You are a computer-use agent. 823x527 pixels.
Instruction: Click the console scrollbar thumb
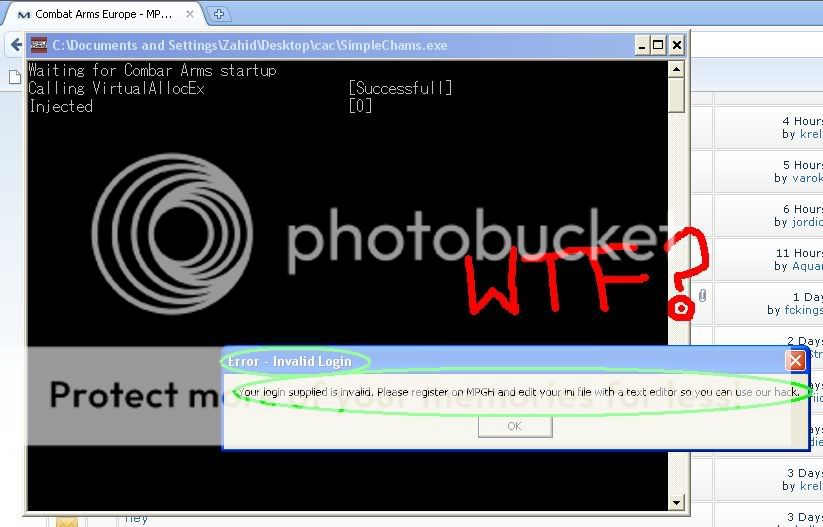676,95
